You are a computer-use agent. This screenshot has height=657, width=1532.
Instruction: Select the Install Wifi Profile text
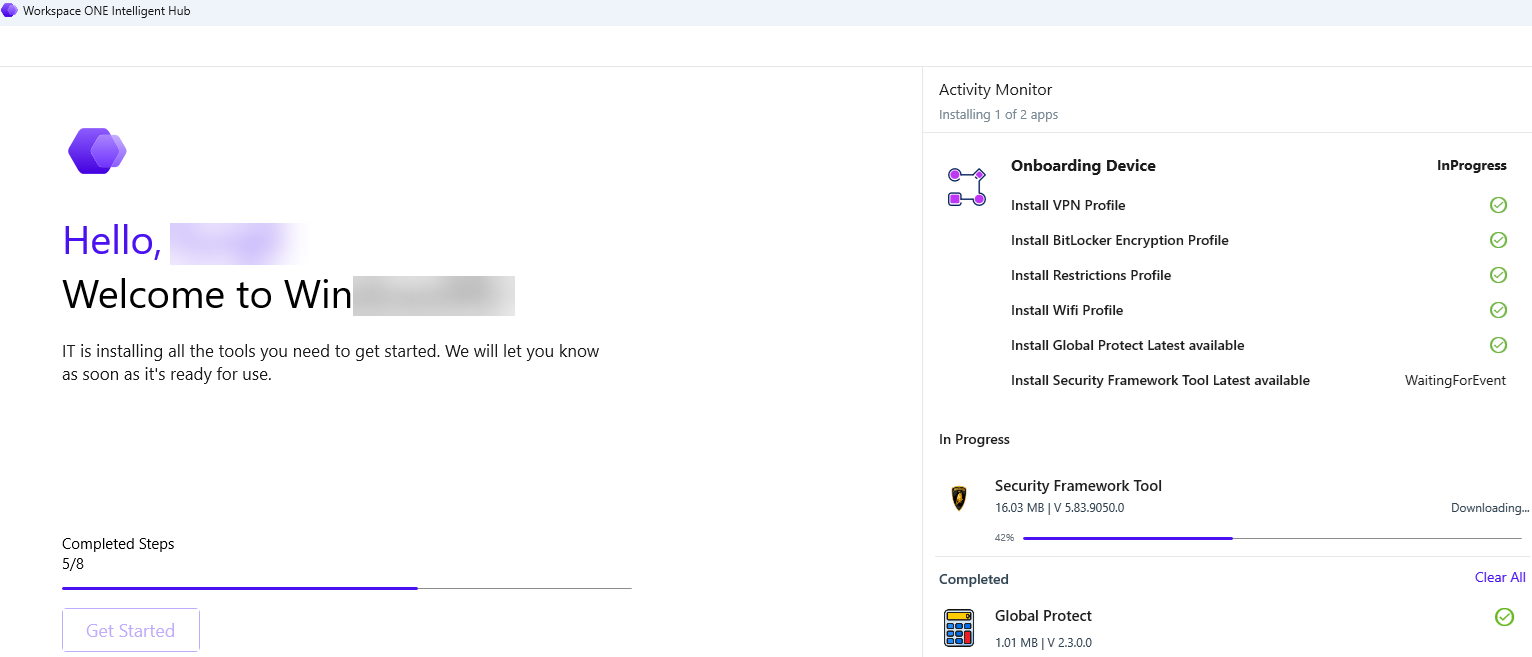[1067, 310]
